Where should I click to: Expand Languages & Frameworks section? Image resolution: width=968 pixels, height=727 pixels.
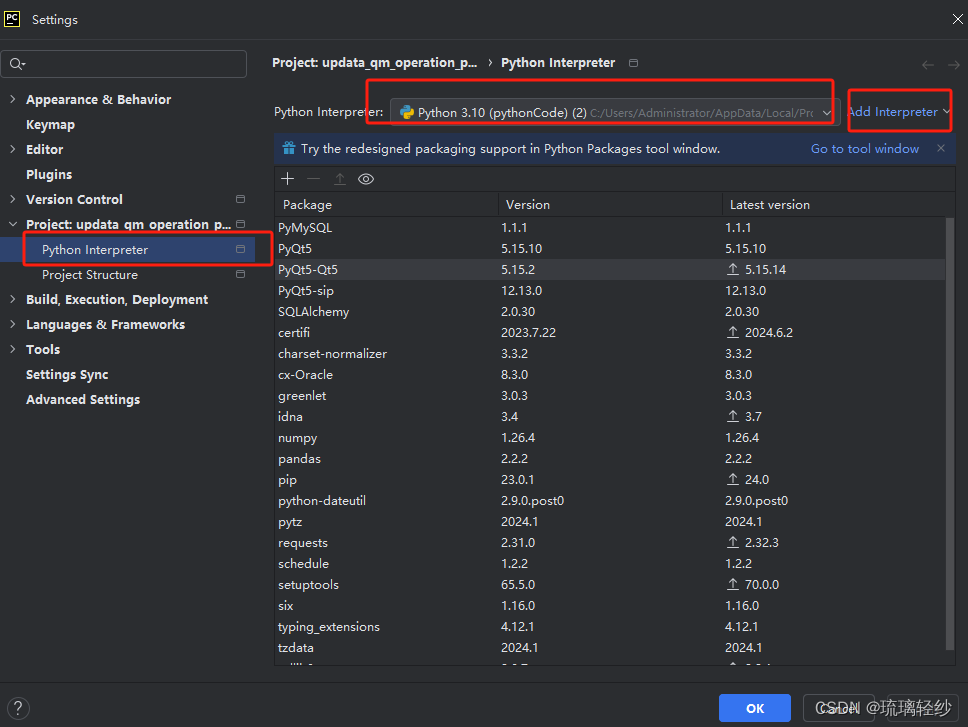click(x=12, y=324)
